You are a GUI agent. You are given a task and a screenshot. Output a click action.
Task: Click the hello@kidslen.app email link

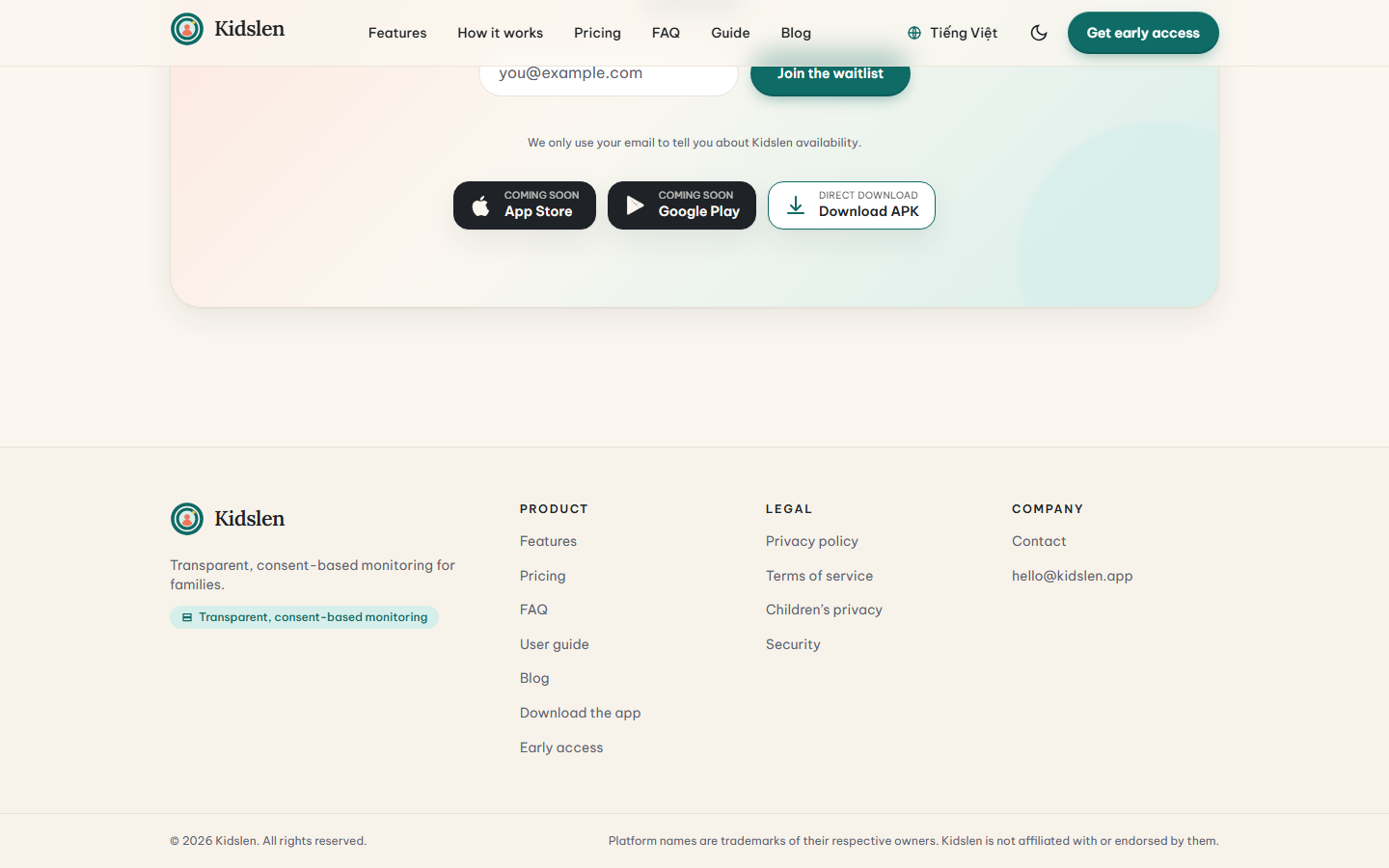[x=1073, y=576]
